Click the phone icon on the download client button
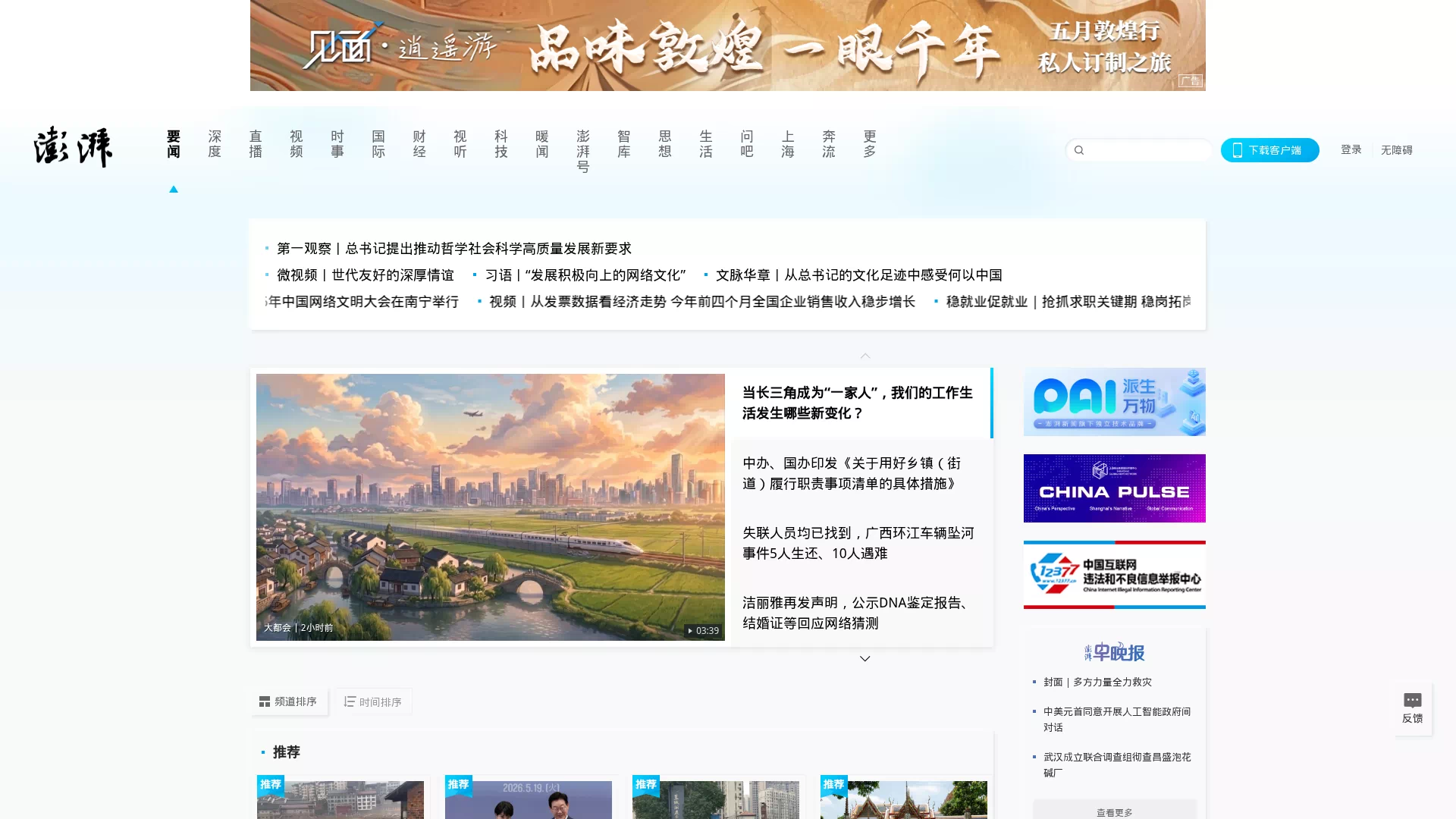The image size is (1456, 819). click(1238, 150)
